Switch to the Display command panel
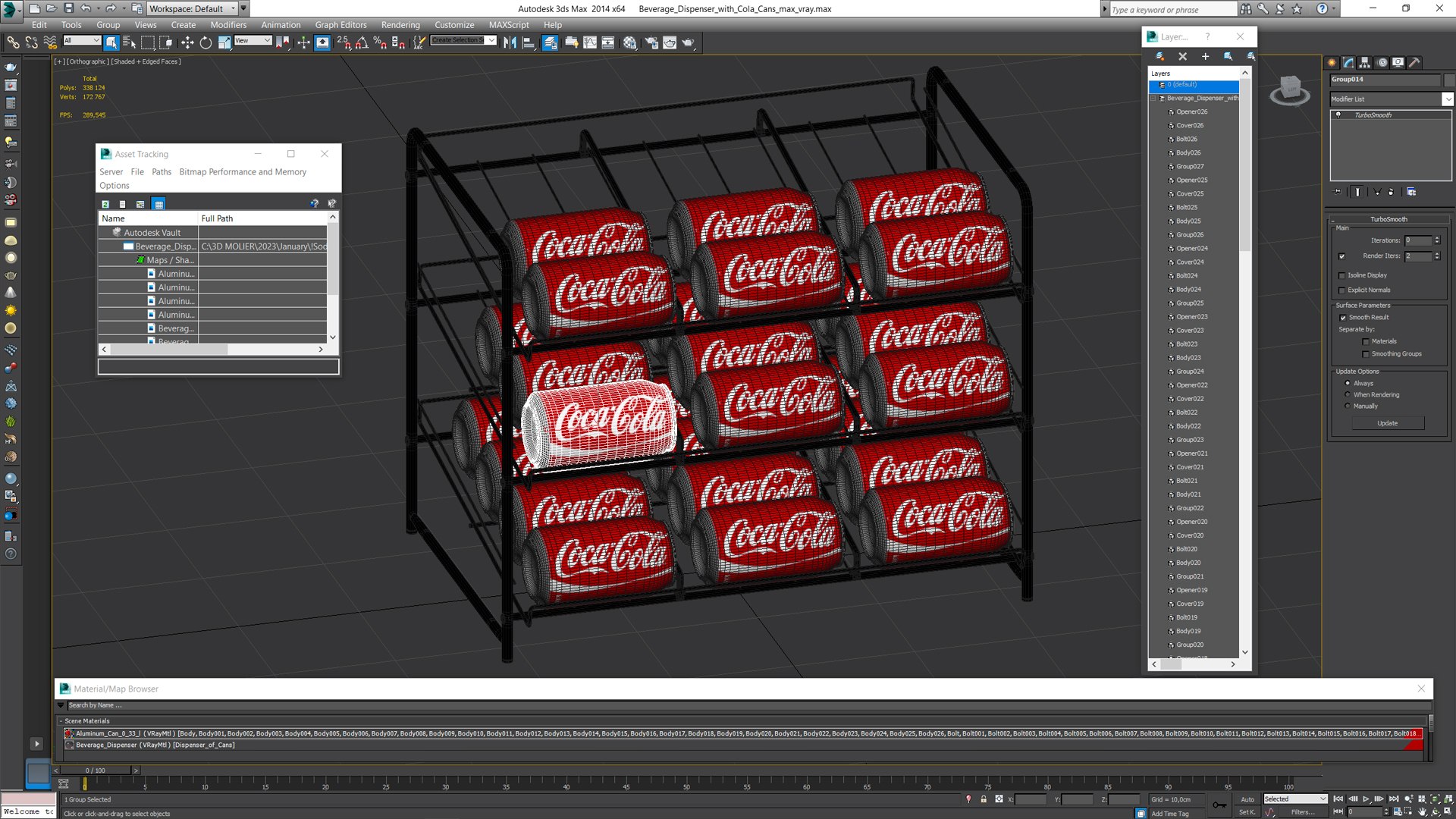The height and width of the screenshot is (819, 1456). click(x=1398, y=63)
